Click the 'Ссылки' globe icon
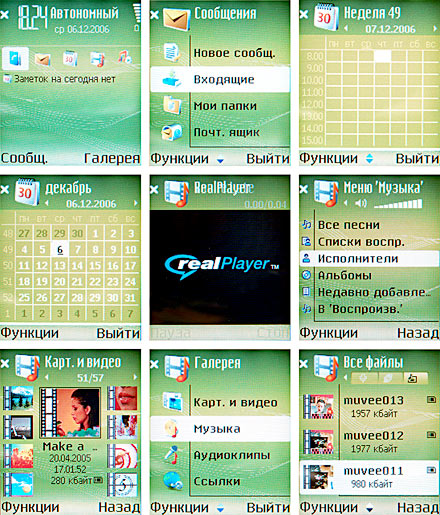This screenshot has width=440, height=515. [x=173, y=481]
